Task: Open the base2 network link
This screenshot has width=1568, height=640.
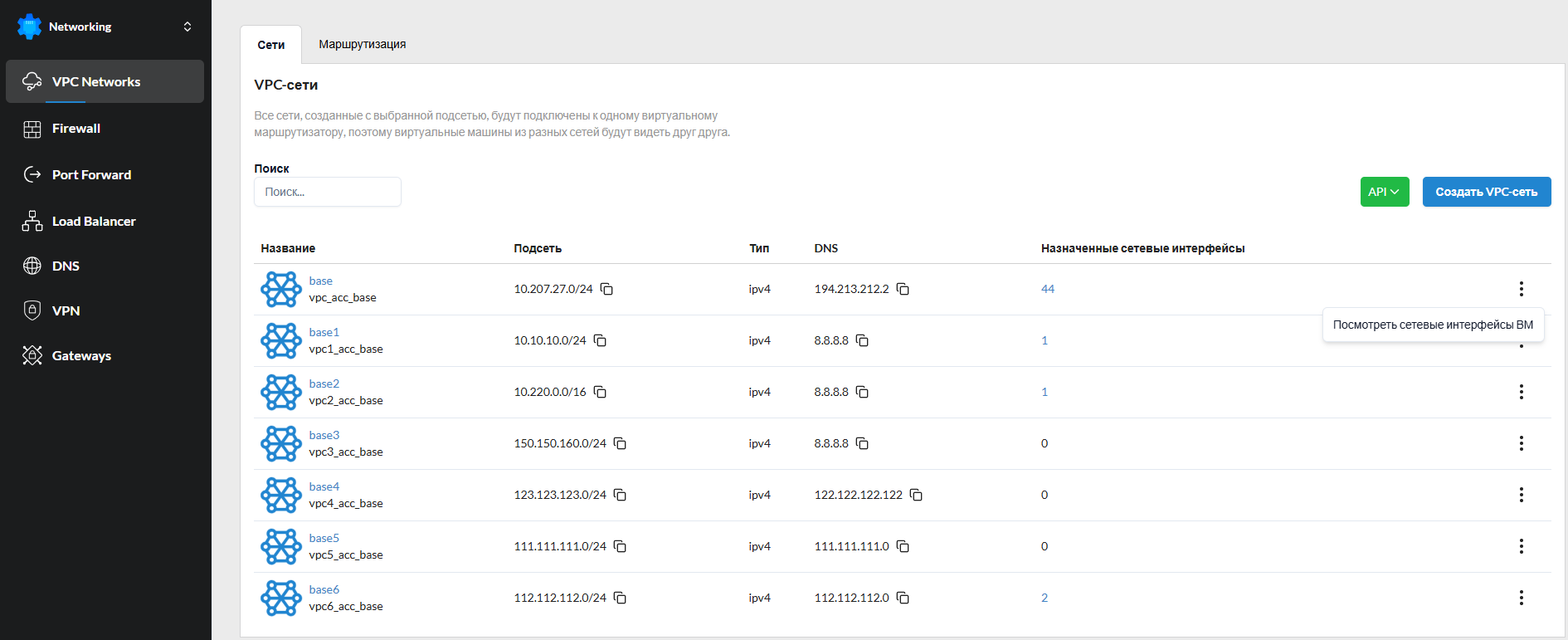Action: [324, 384]
